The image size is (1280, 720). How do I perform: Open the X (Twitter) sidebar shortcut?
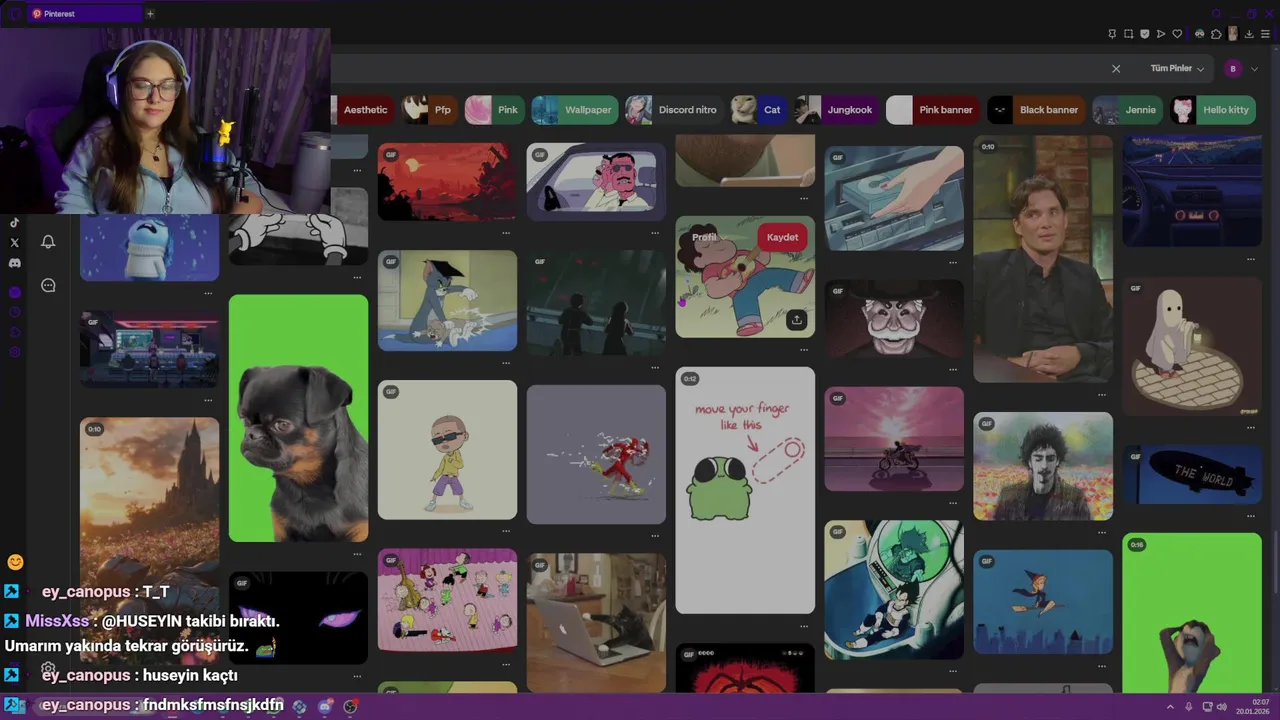tap(14, 243)
